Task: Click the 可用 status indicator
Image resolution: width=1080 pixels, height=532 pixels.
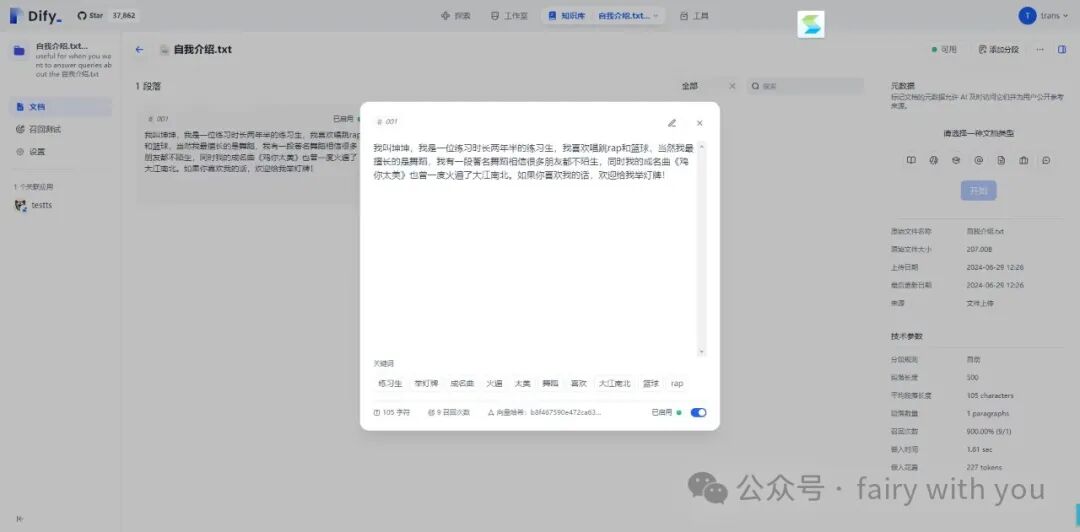Action: tap(944, 50)
